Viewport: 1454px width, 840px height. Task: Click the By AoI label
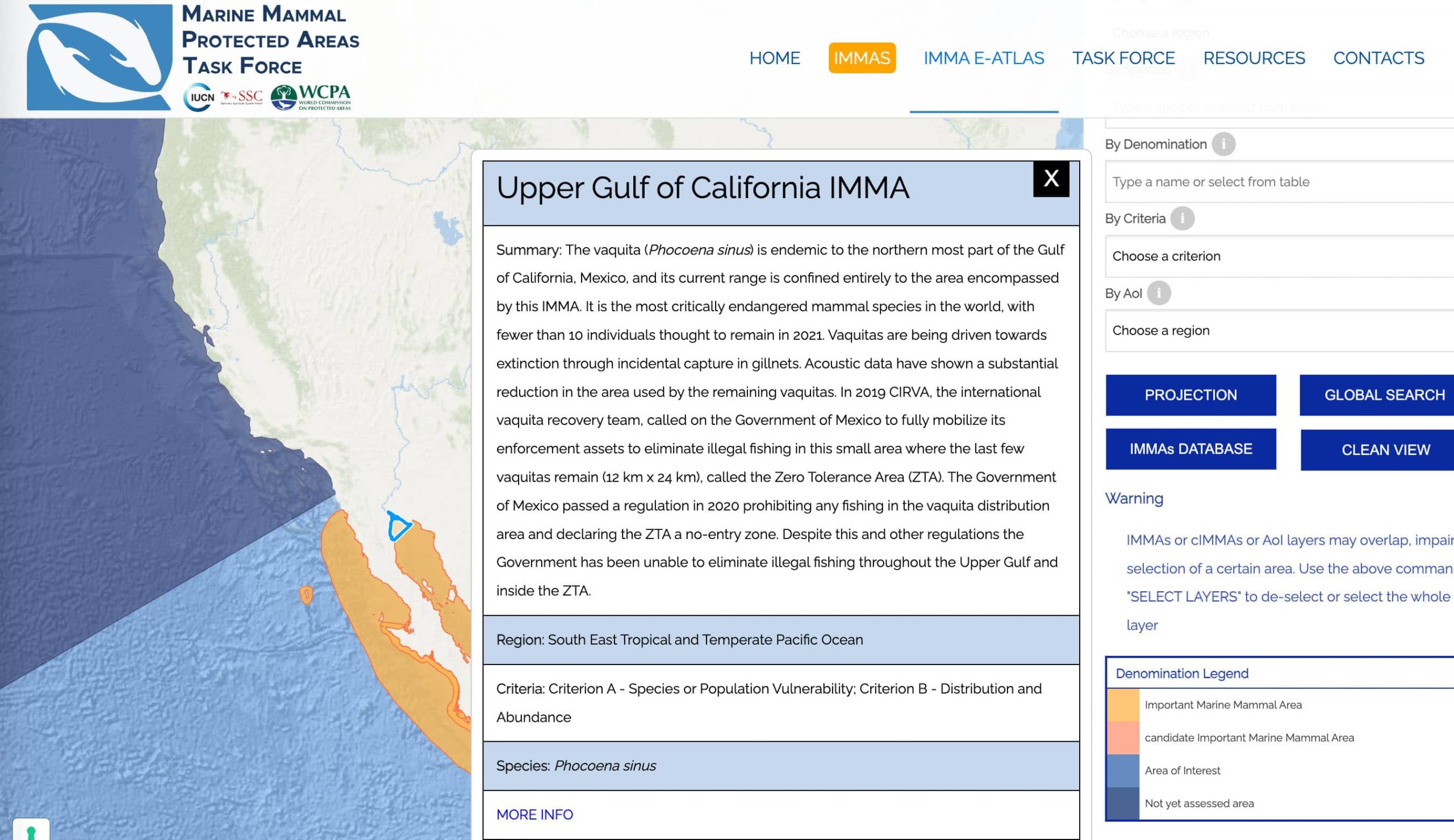1123,293
